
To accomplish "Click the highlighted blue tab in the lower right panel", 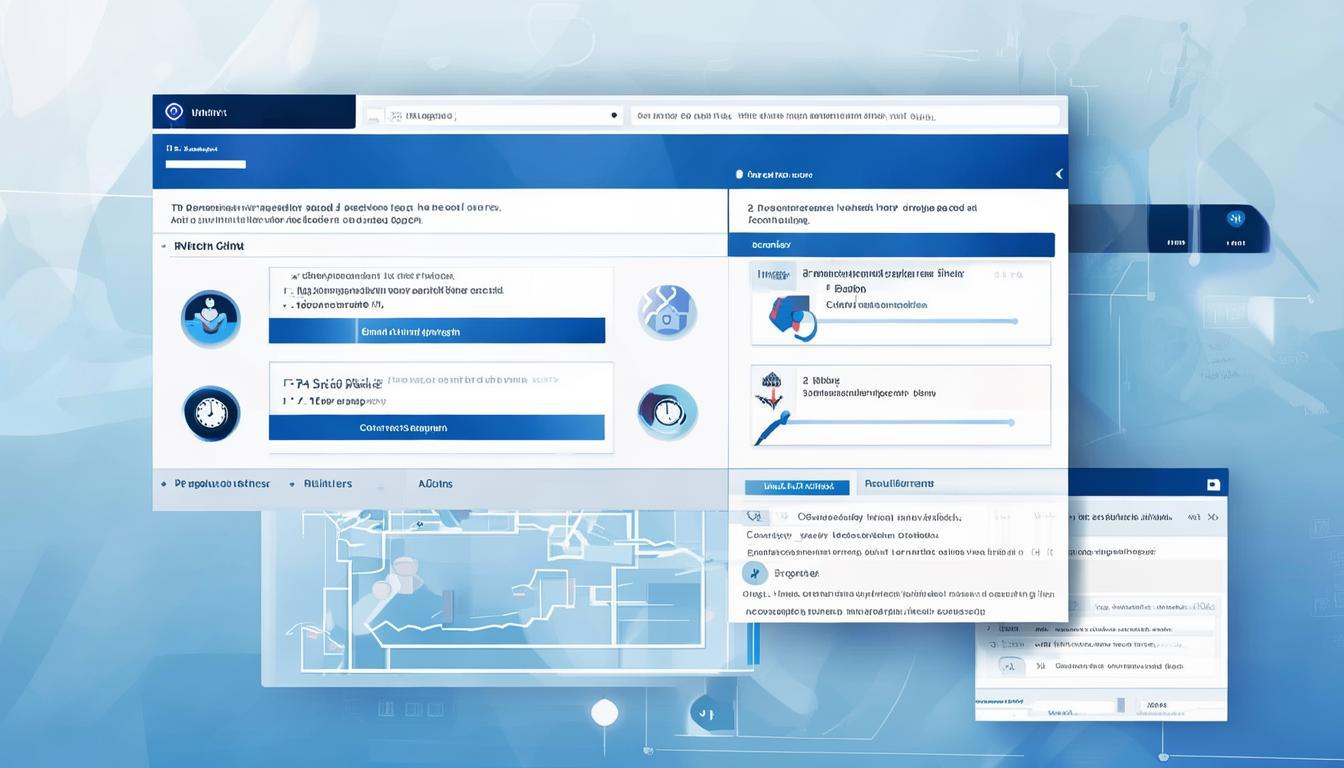I will point(797,486).
